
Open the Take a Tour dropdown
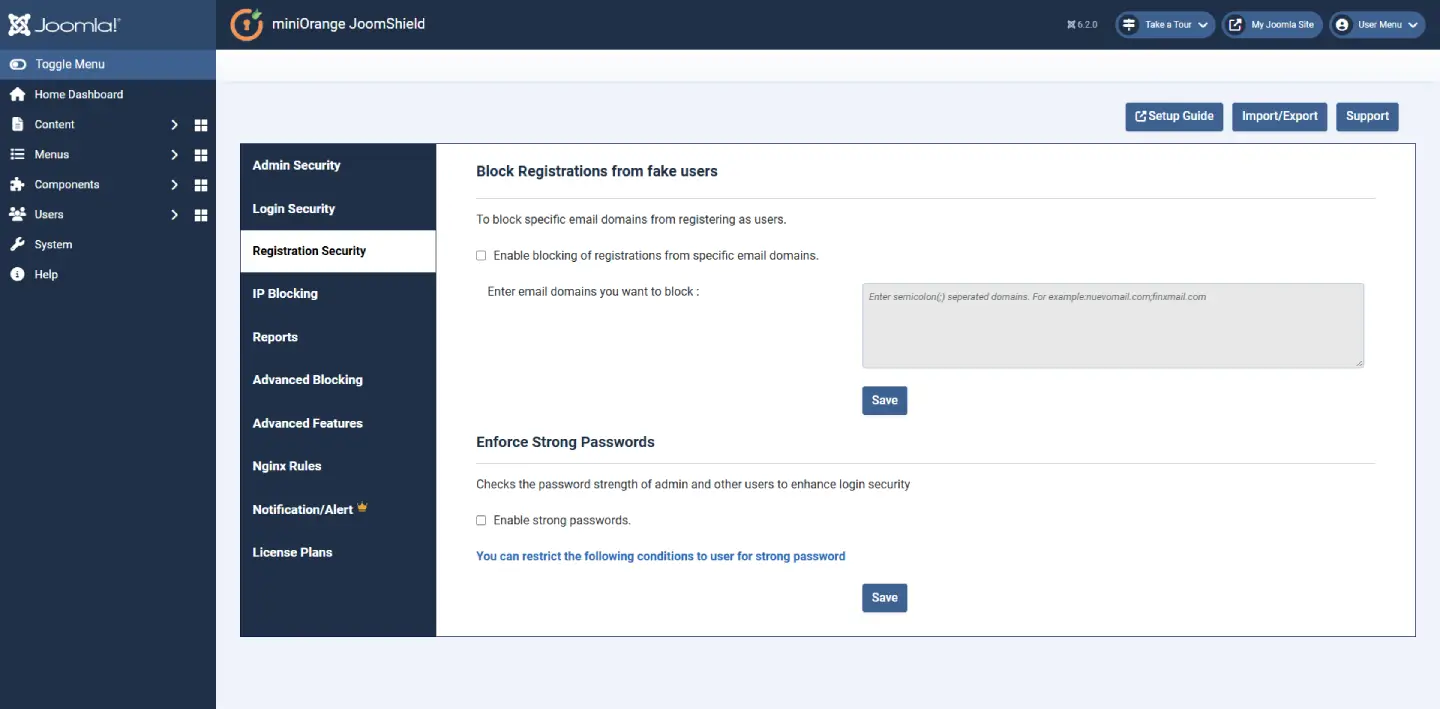pyautogui.click(x=1166, y=25)
